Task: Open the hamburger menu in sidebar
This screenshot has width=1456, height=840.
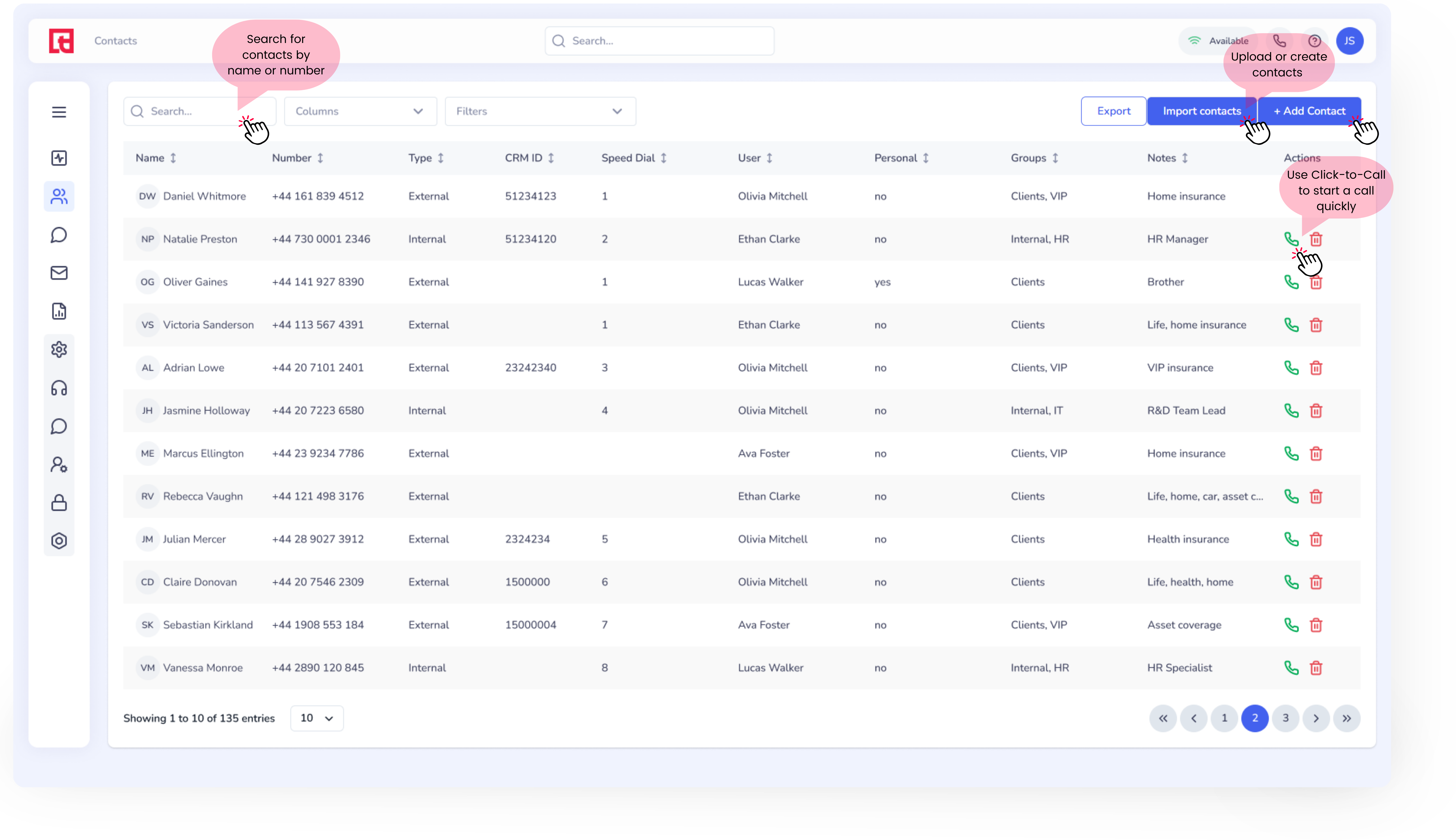Action: [x=59, y=112]
